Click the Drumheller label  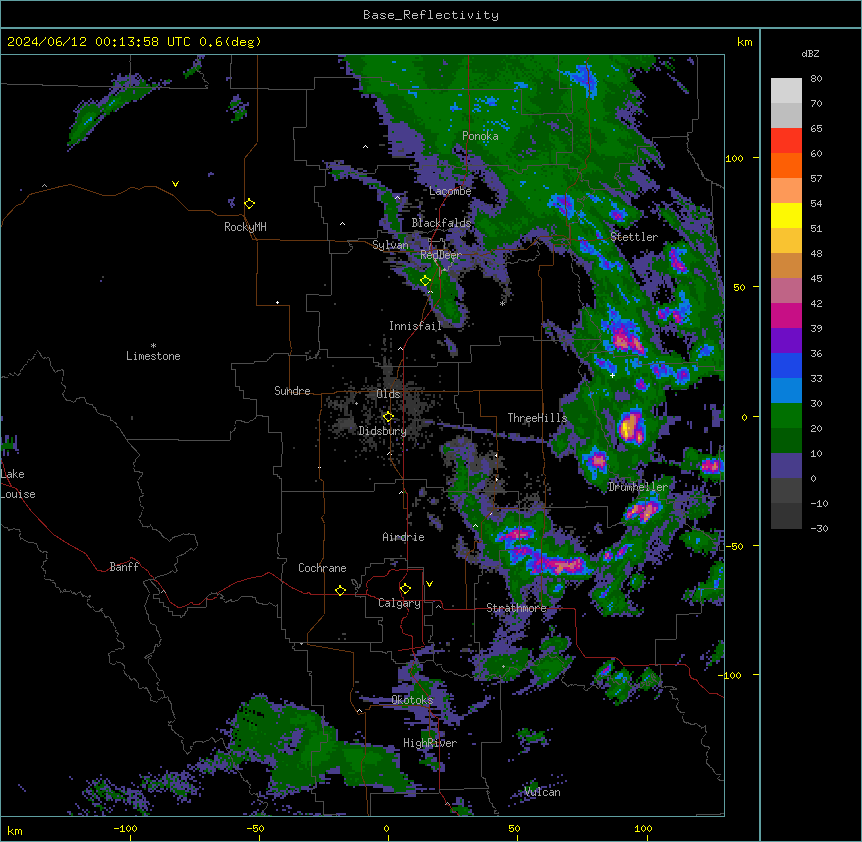[x=638, y=487]
